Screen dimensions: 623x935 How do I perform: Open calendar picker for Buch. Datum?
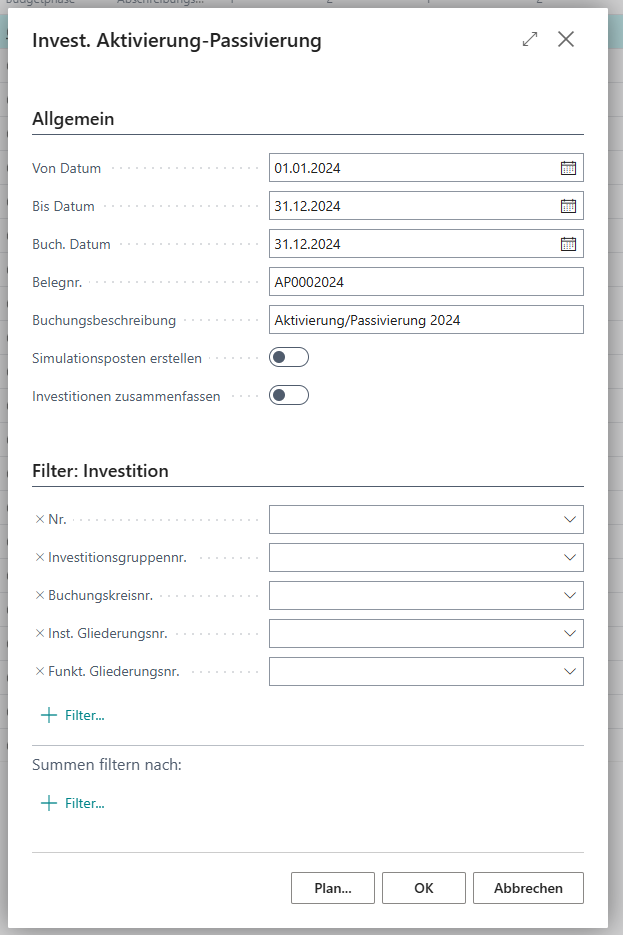(568, 244)
